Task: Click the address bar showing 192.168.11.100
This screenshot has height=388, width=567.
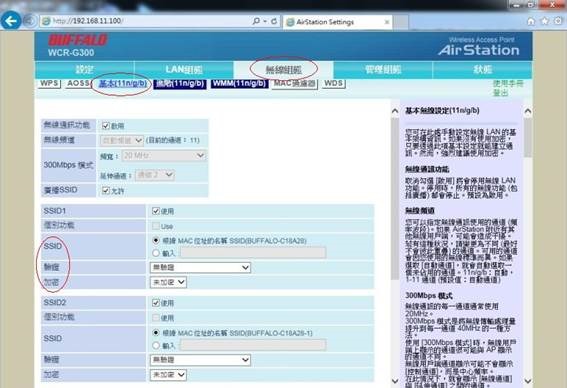Action: [146, 21]
